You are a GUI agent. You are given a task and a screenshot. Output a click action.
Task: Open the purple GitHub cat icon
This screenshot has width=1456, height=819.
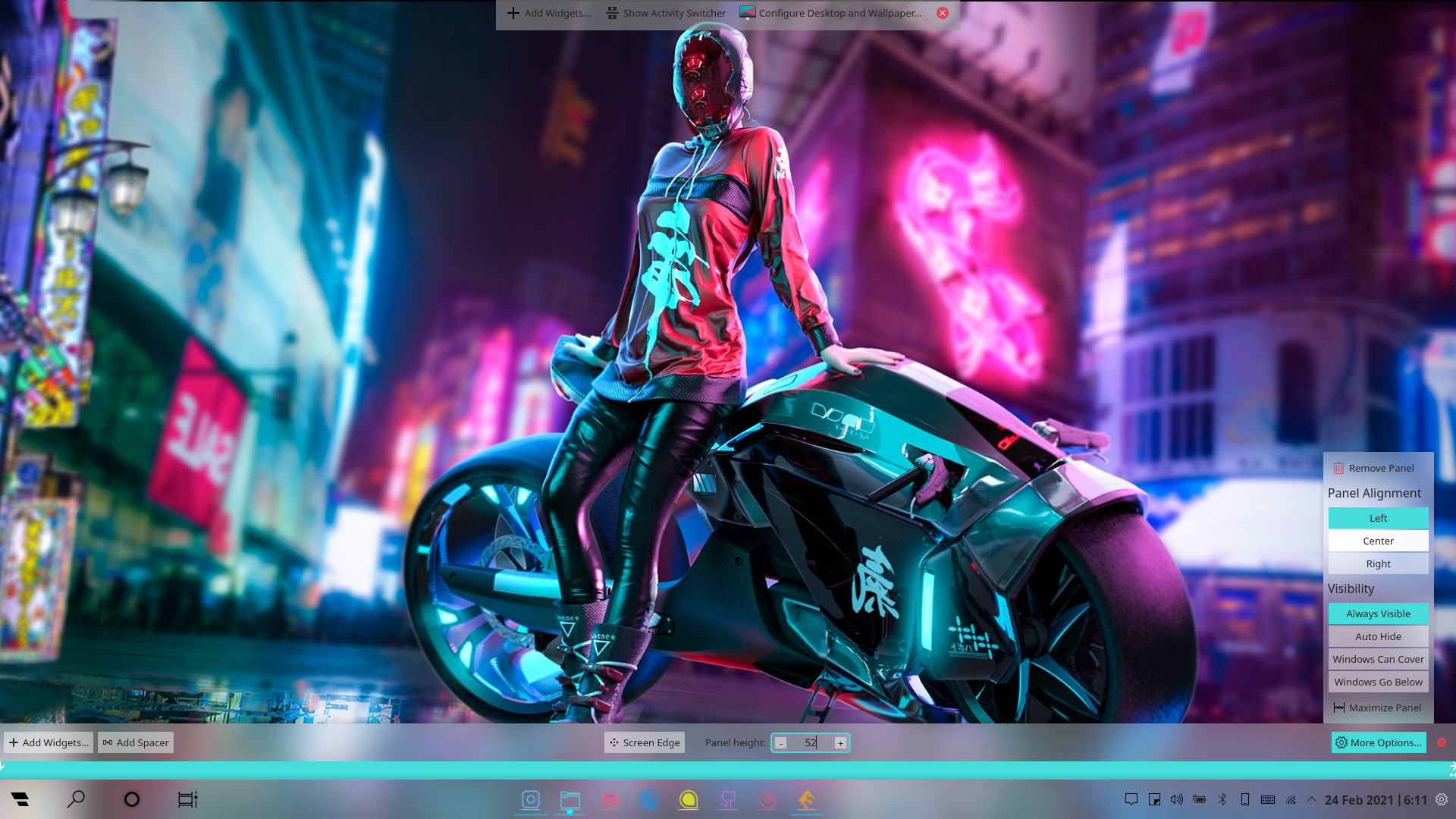728,799
